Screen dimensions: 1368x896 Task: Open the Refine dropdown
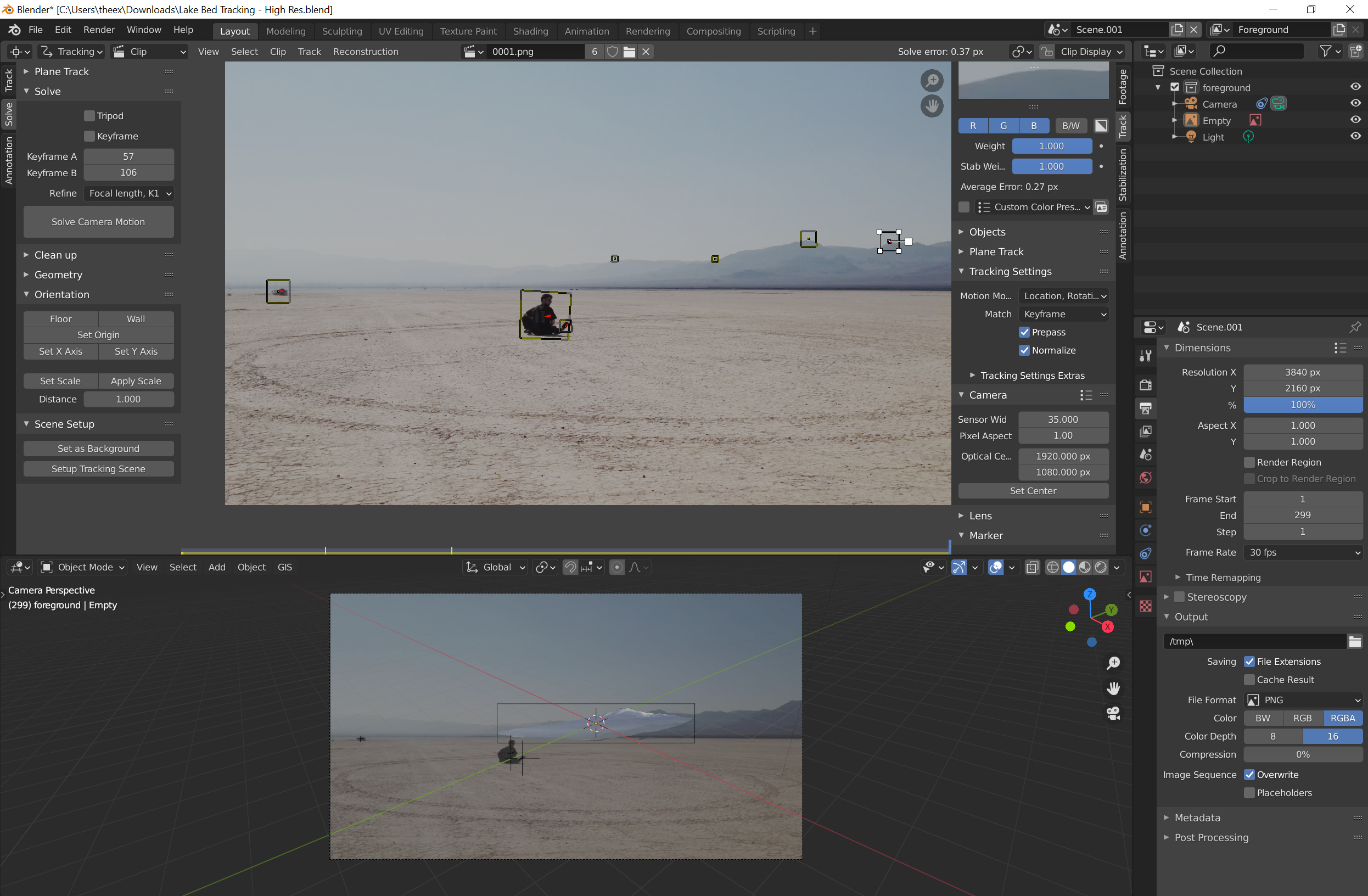click(129, 193)
